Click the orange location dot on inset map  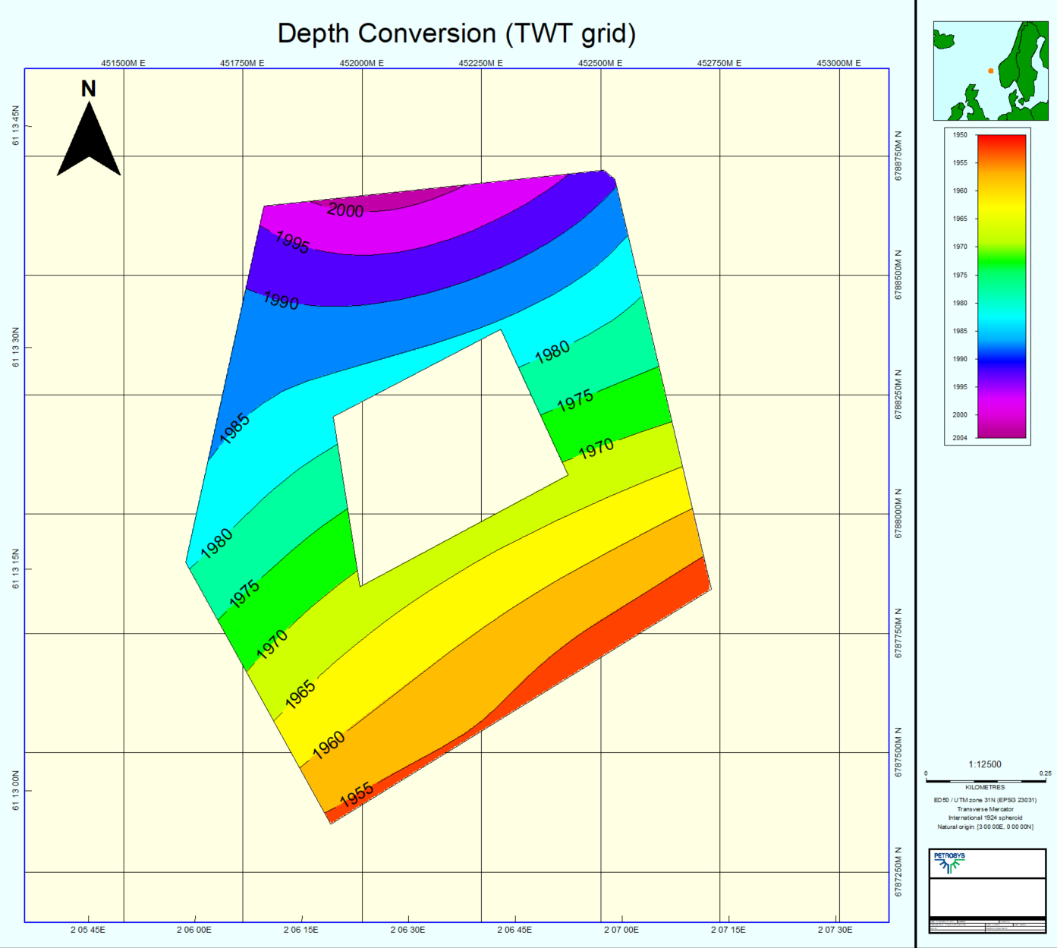[x=990, y=71]
